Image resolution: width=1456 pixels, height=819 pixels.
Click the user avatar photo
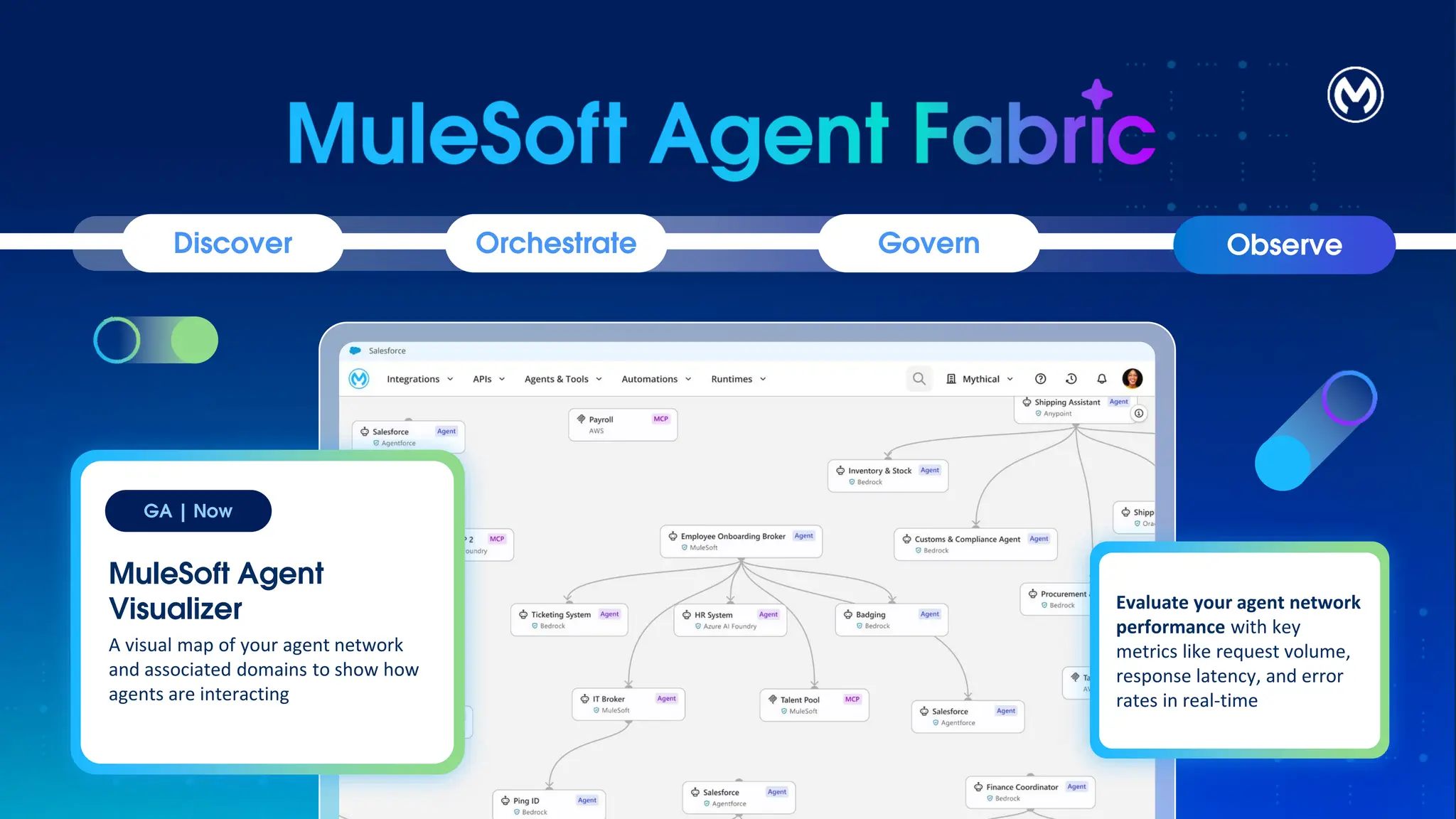[1132, 379]
